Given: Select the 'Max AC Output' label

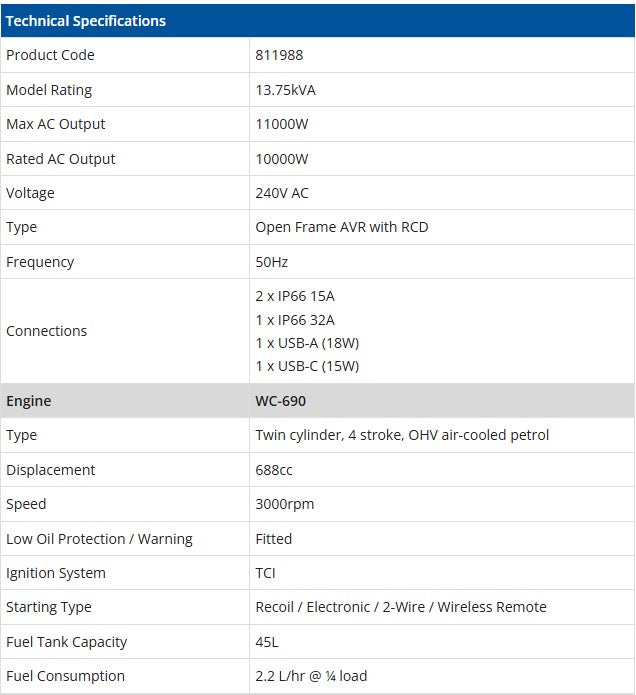Looking at the screenshot, I should [x=55, y=124].
